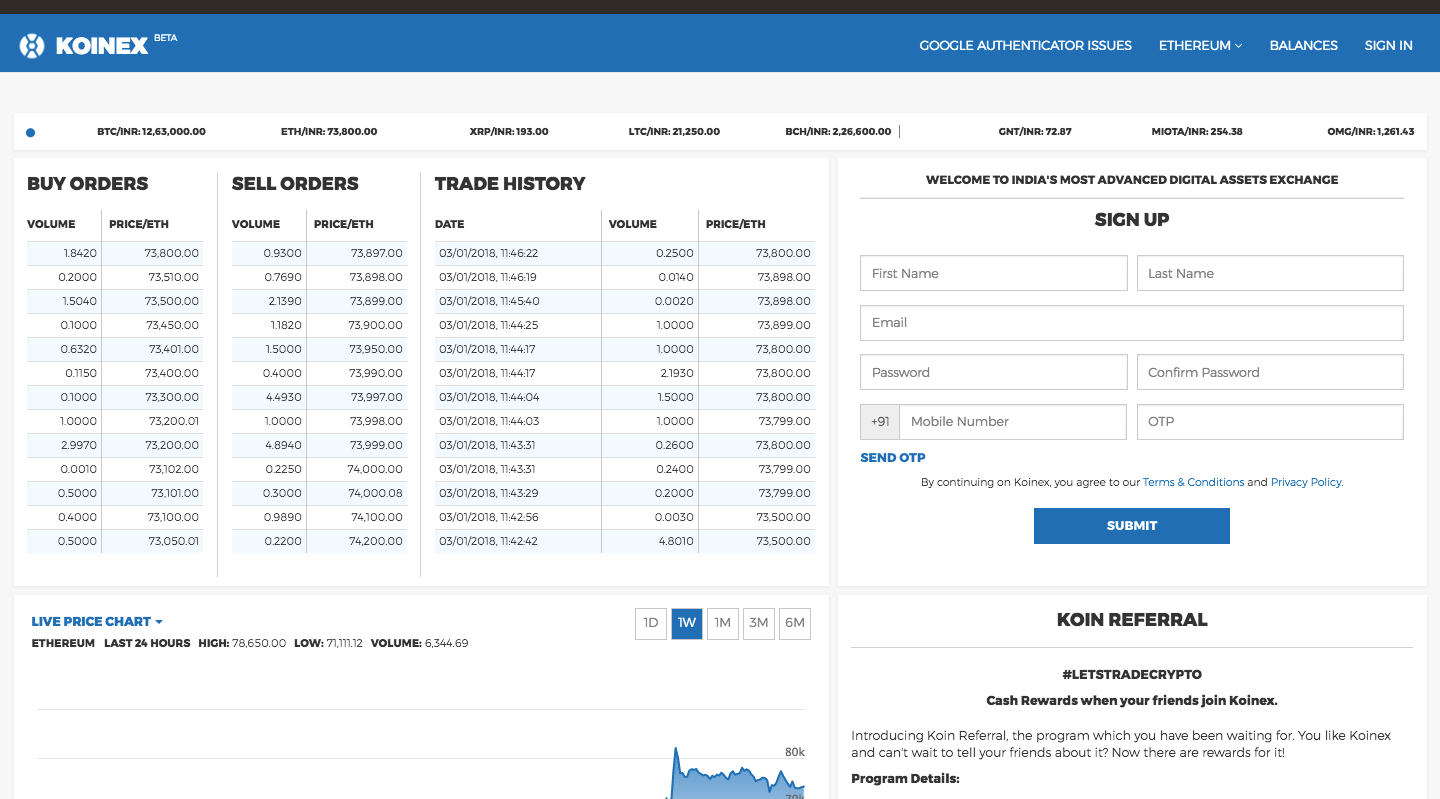Click the Trade History heading
Screen dimensions: 1440x799
point(510,184)
